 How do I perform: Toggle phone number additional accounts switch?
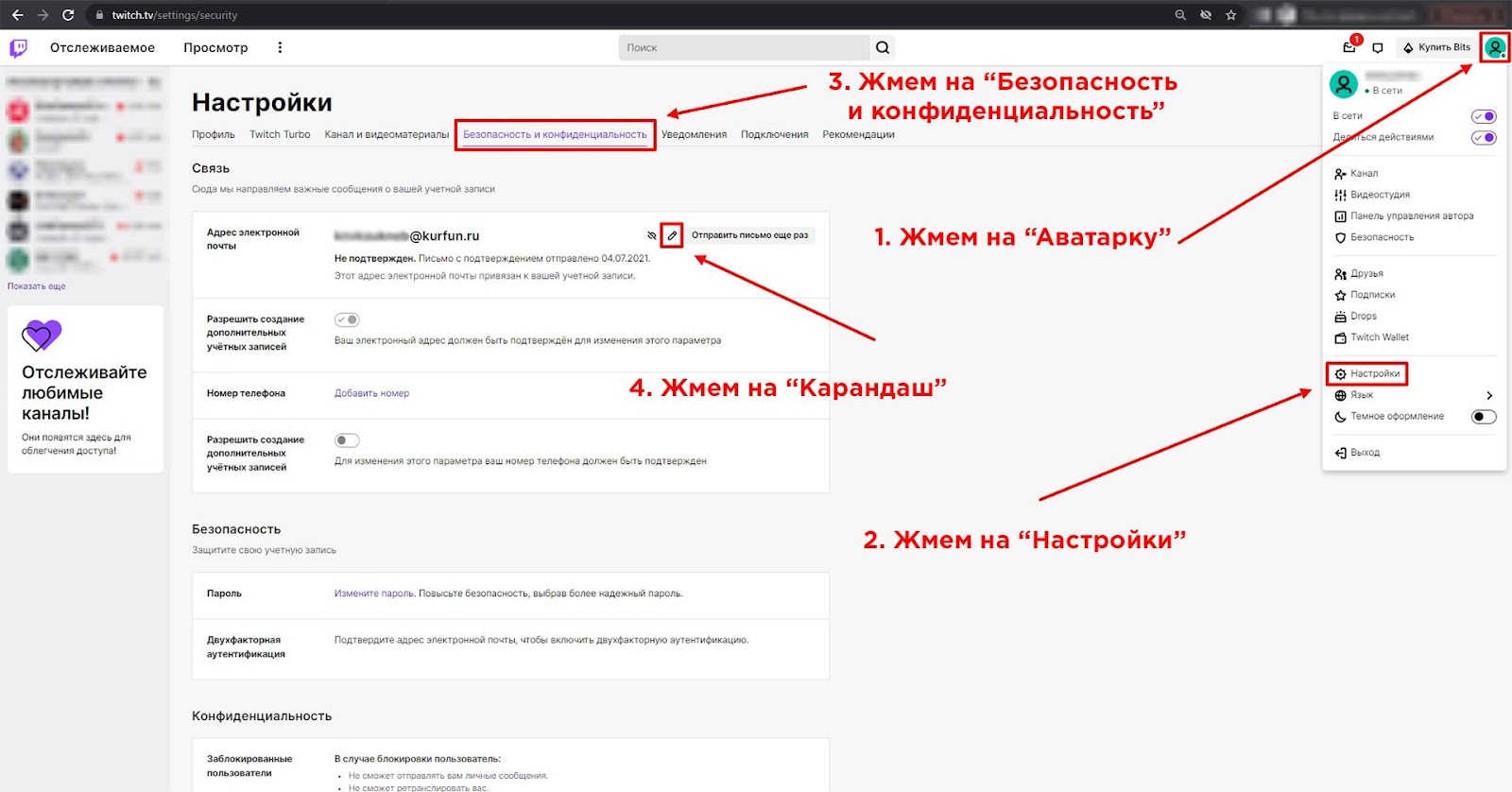[x=347, y=440]
